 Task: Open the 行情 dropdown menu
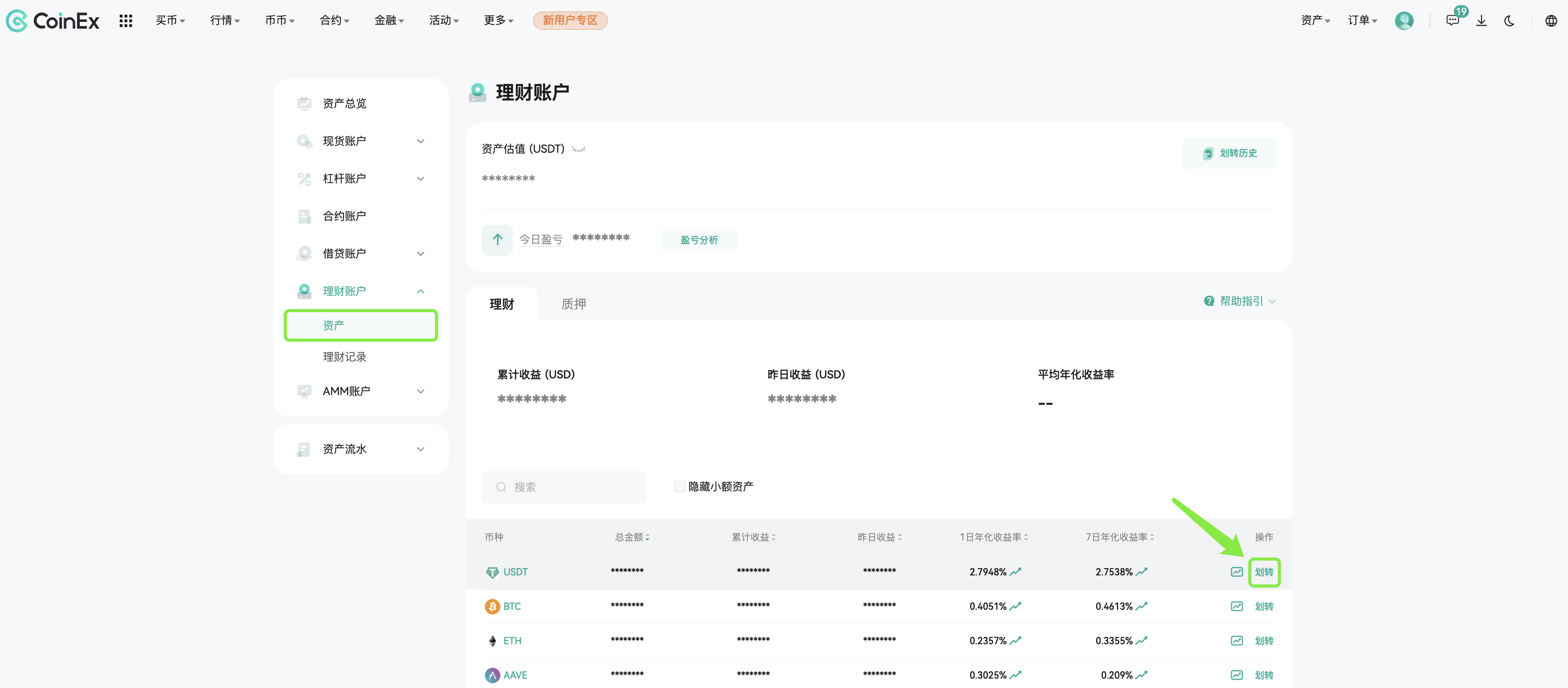225,21
